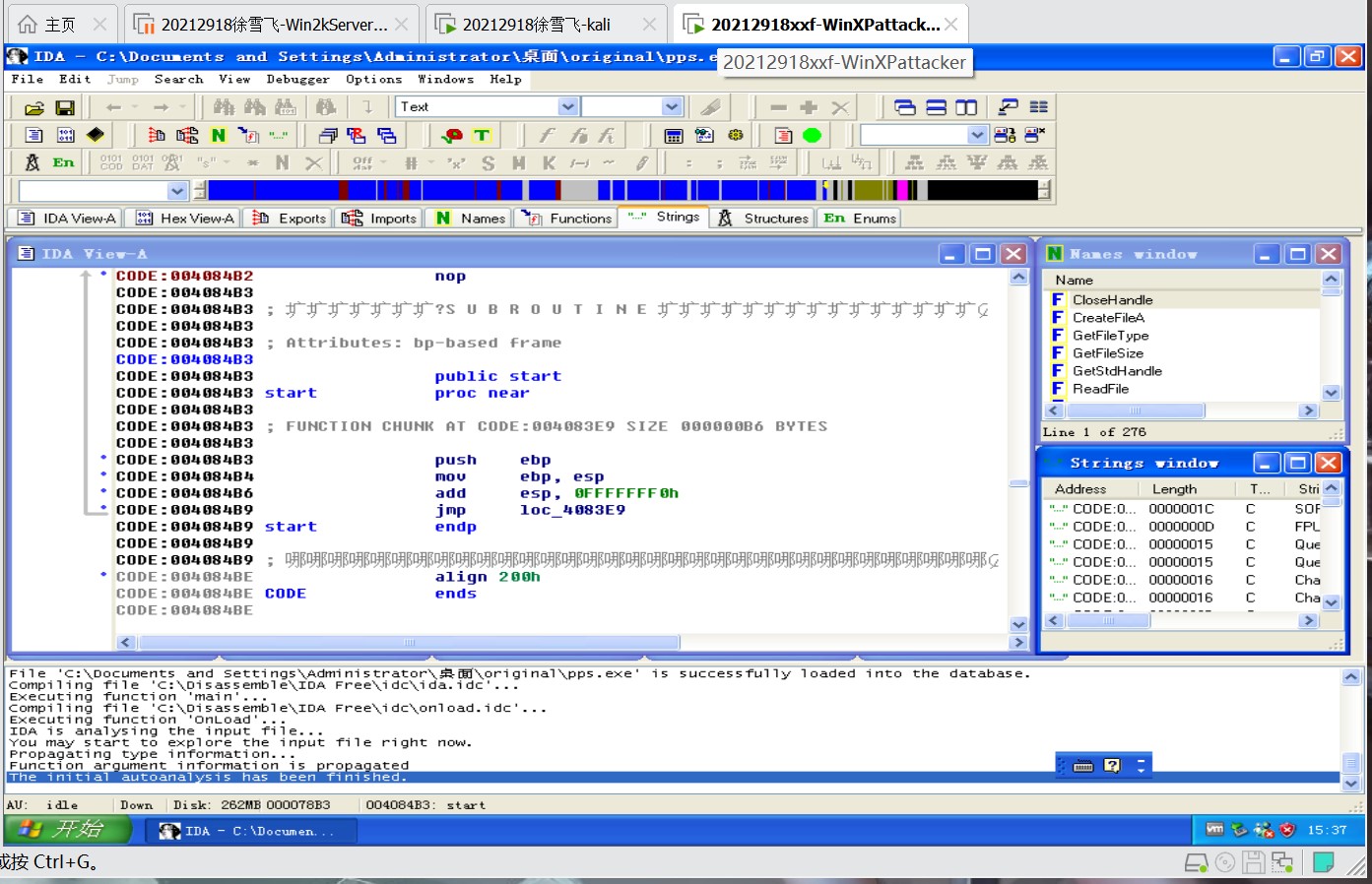This screenshot has width=1372, height=884.
Task: Tile windows horizontally toolbar icon
Action: [x=937, y=107]
